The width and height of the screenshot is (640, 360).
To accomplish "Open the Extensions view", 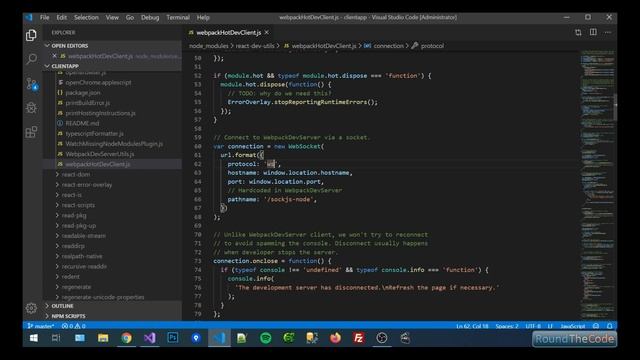I will [31, 132].
